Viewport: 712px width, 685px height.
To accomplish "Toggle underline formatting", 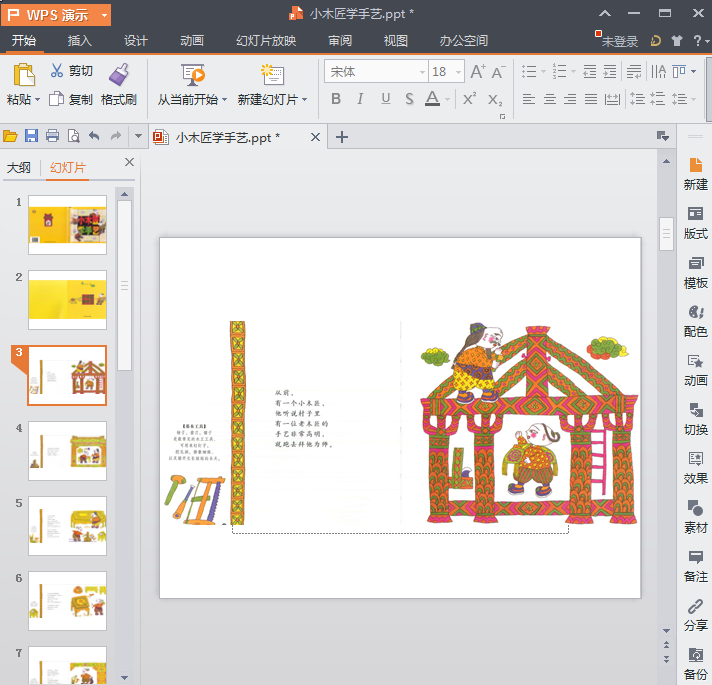I will 386,99.
